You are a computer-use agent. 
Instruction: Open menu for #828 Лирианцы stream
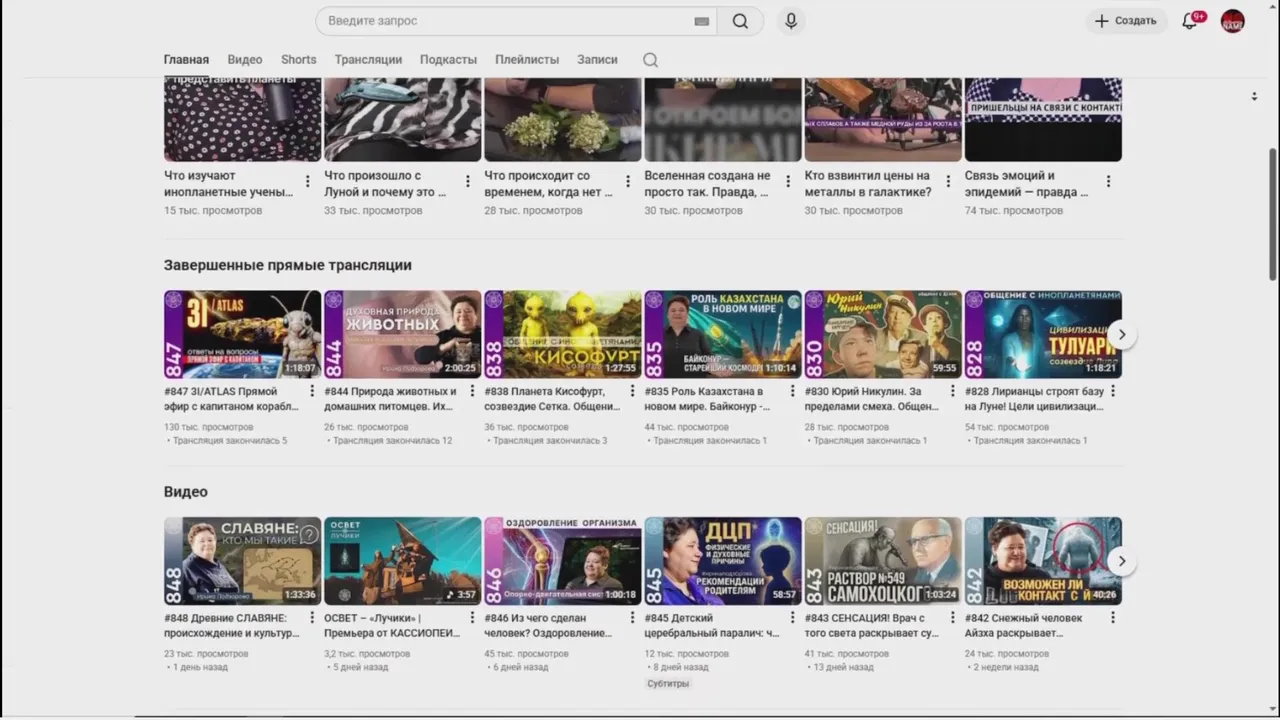[x=1112, y=391]
